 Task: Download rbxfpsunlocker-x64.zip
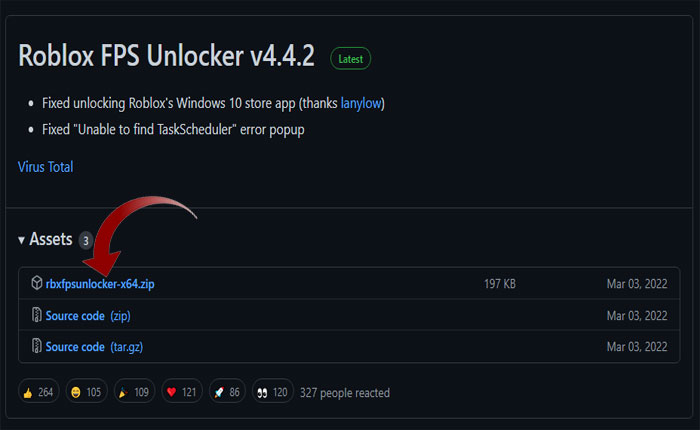click(x=100, y=284)
